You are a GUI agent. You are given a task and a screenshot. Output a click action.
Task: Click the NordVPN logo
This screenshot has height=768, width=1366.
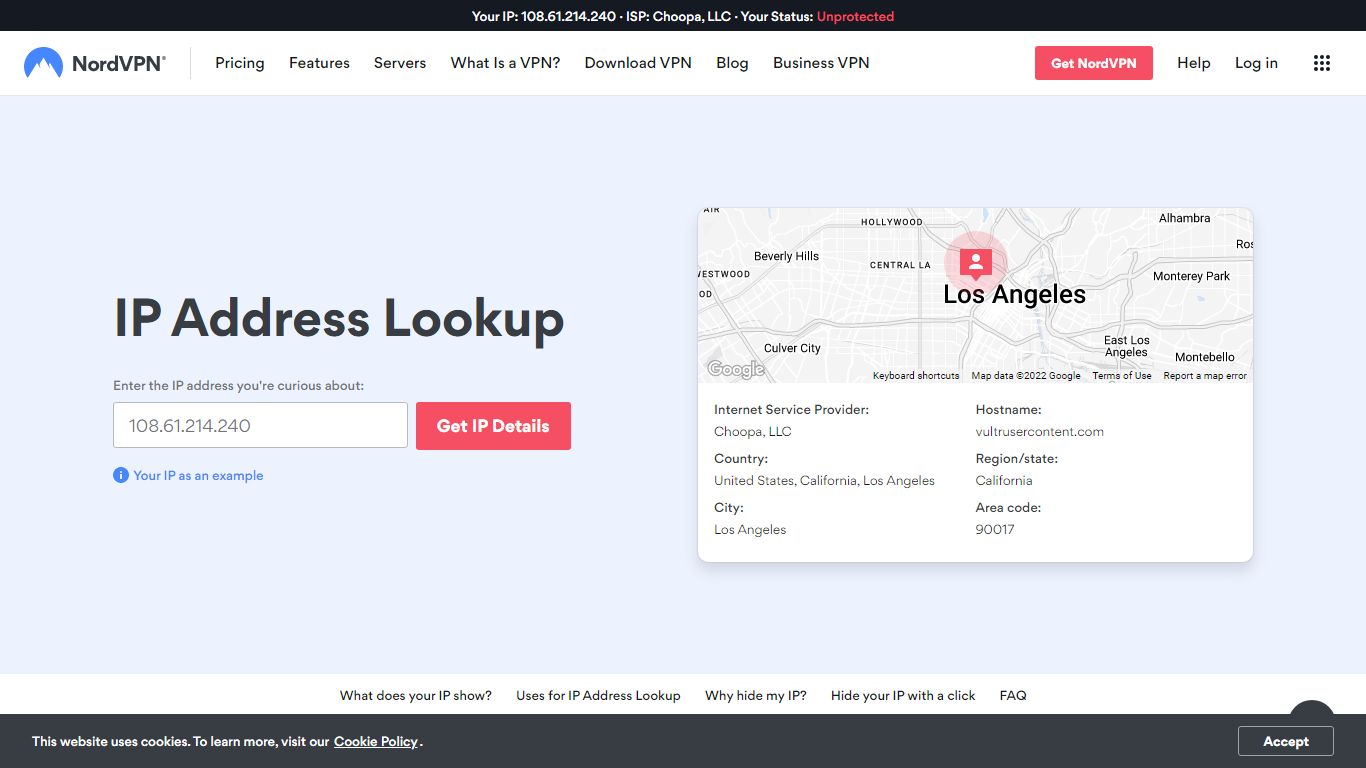(95, 63)
